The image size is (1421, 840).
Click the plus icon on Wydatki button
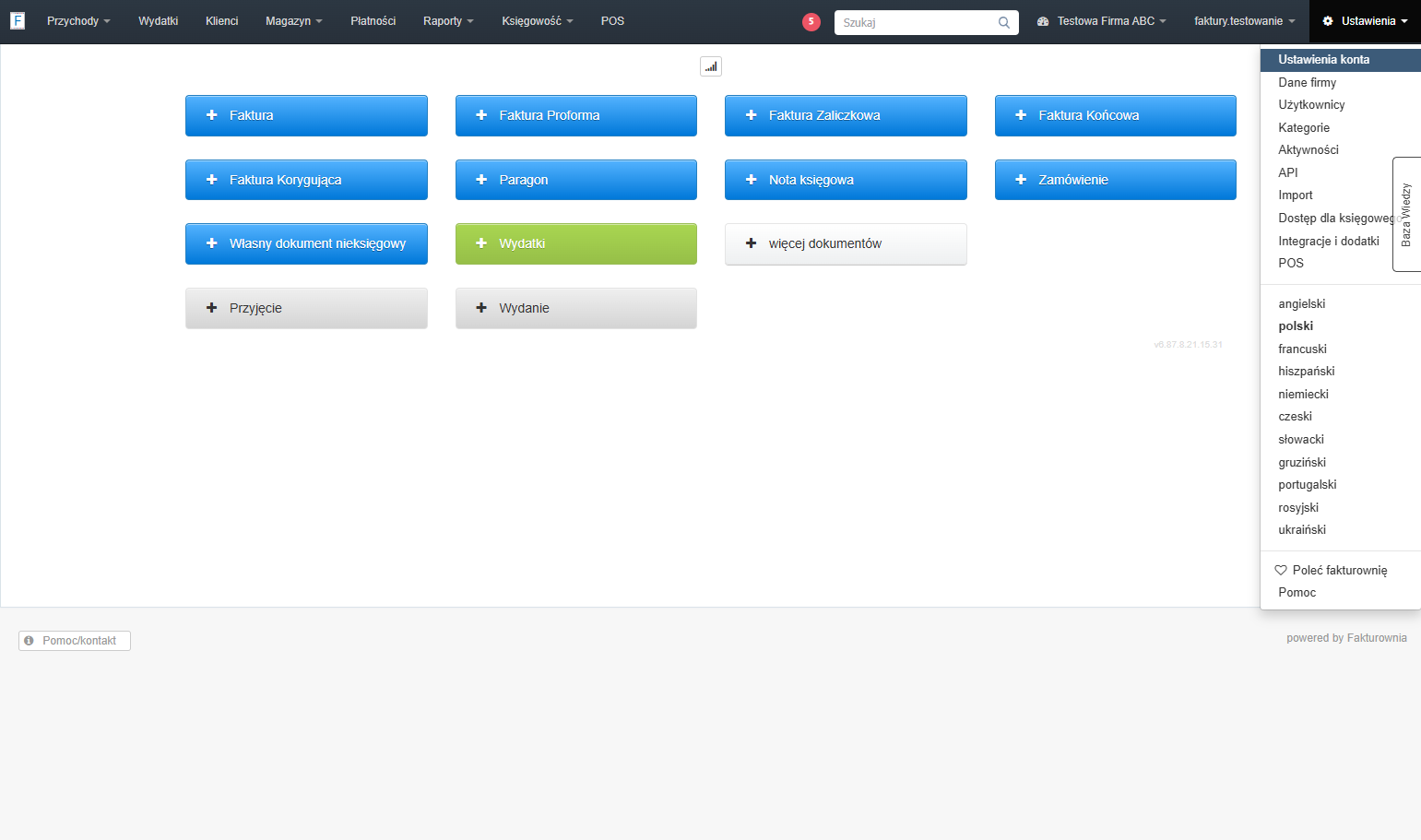481,243
